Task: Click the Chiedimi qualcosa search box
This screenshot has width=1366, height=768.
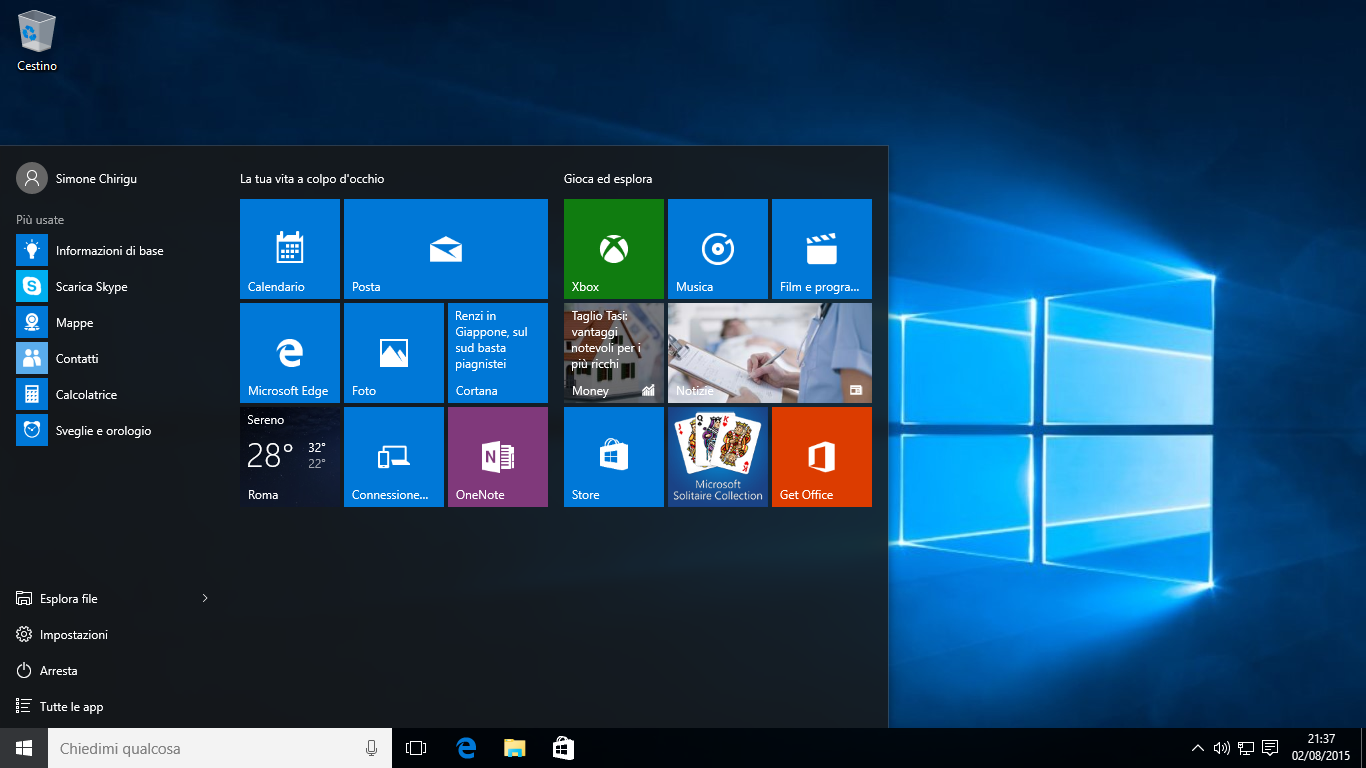Action: (200, 748)
